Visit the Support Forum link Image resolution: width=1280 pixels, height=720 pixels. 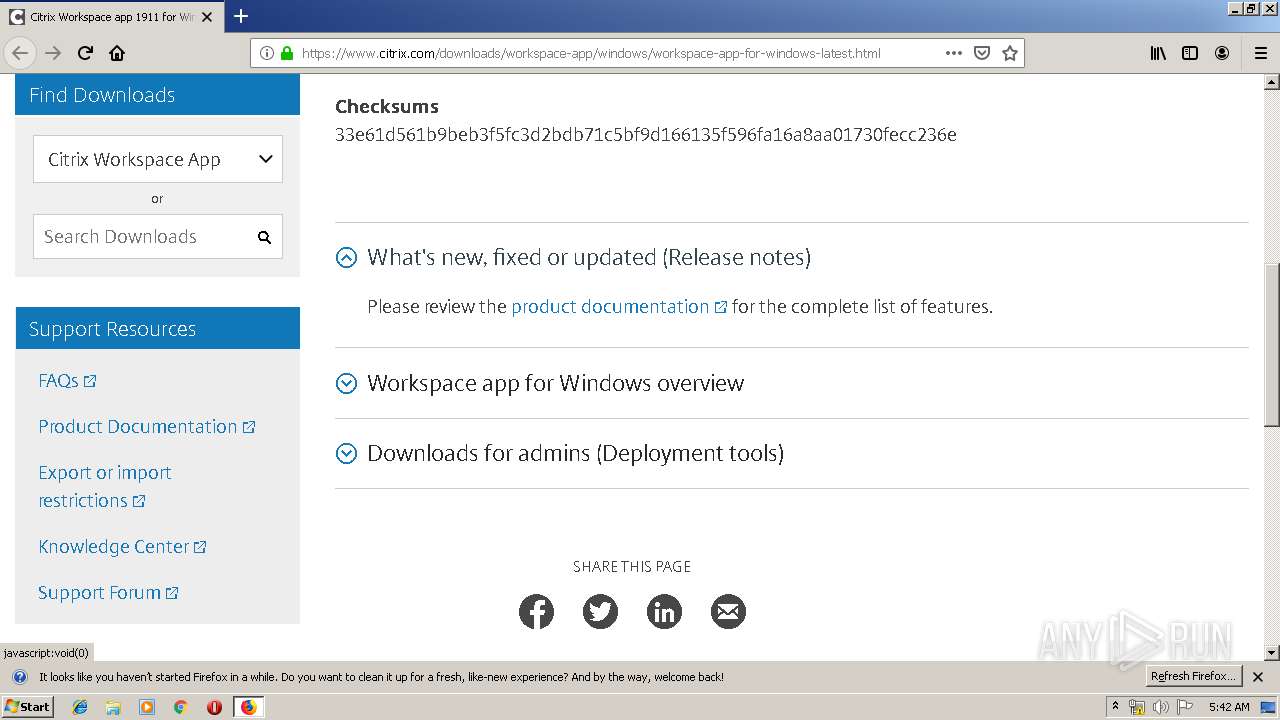[x=108, y=593]
